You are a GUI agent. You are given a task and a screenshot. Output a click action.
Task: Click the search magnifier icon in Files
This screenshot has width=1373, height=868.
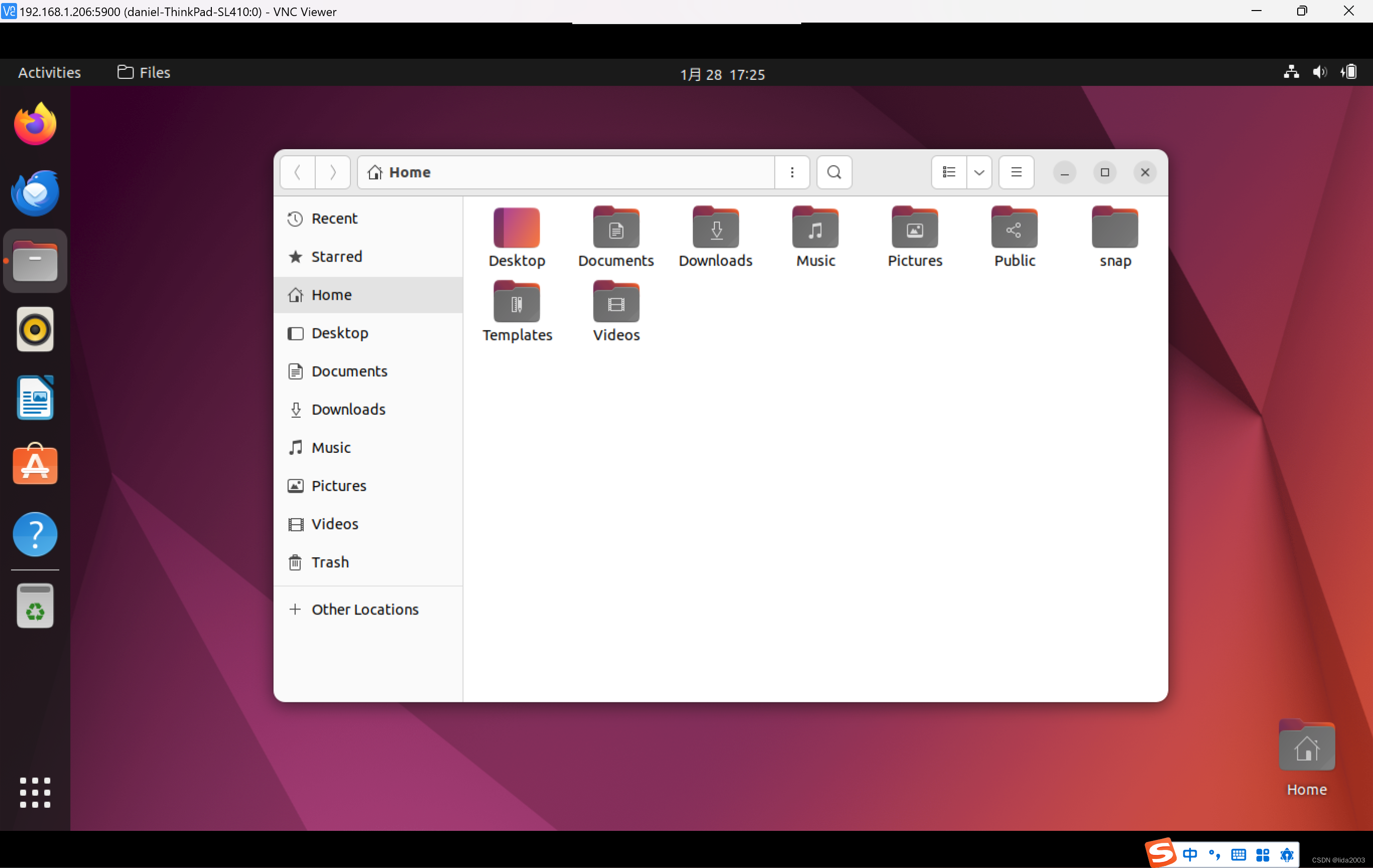(834, 172)
